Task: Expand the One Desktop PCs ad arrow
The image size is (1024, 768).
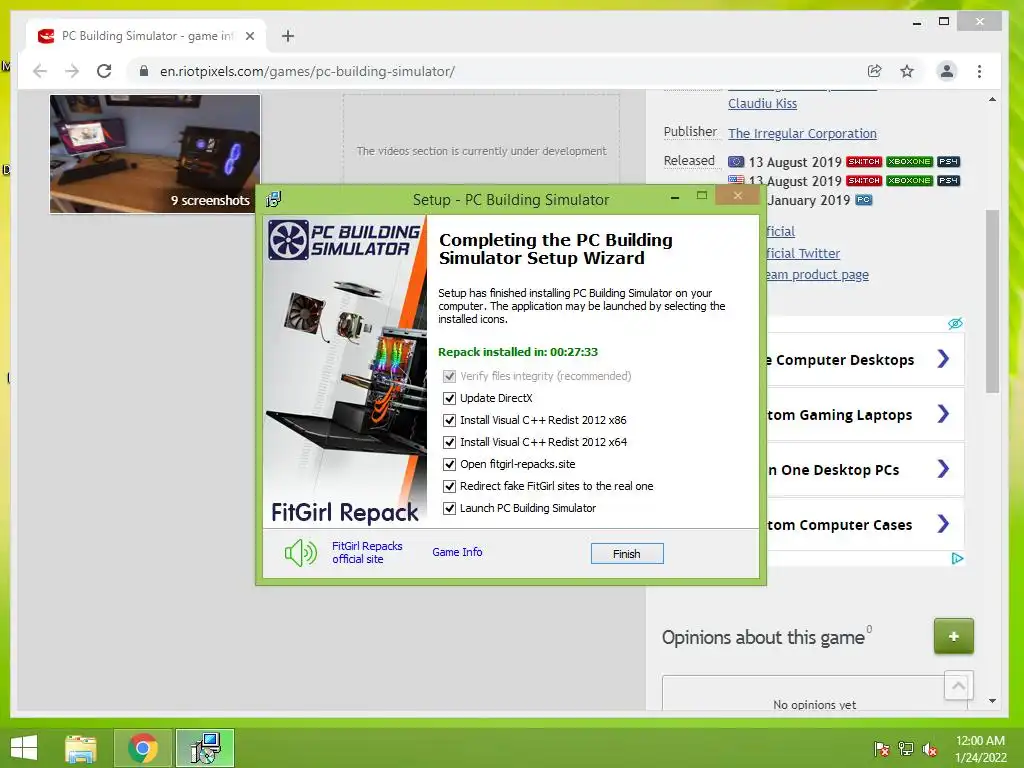Action: pos(943,468)
